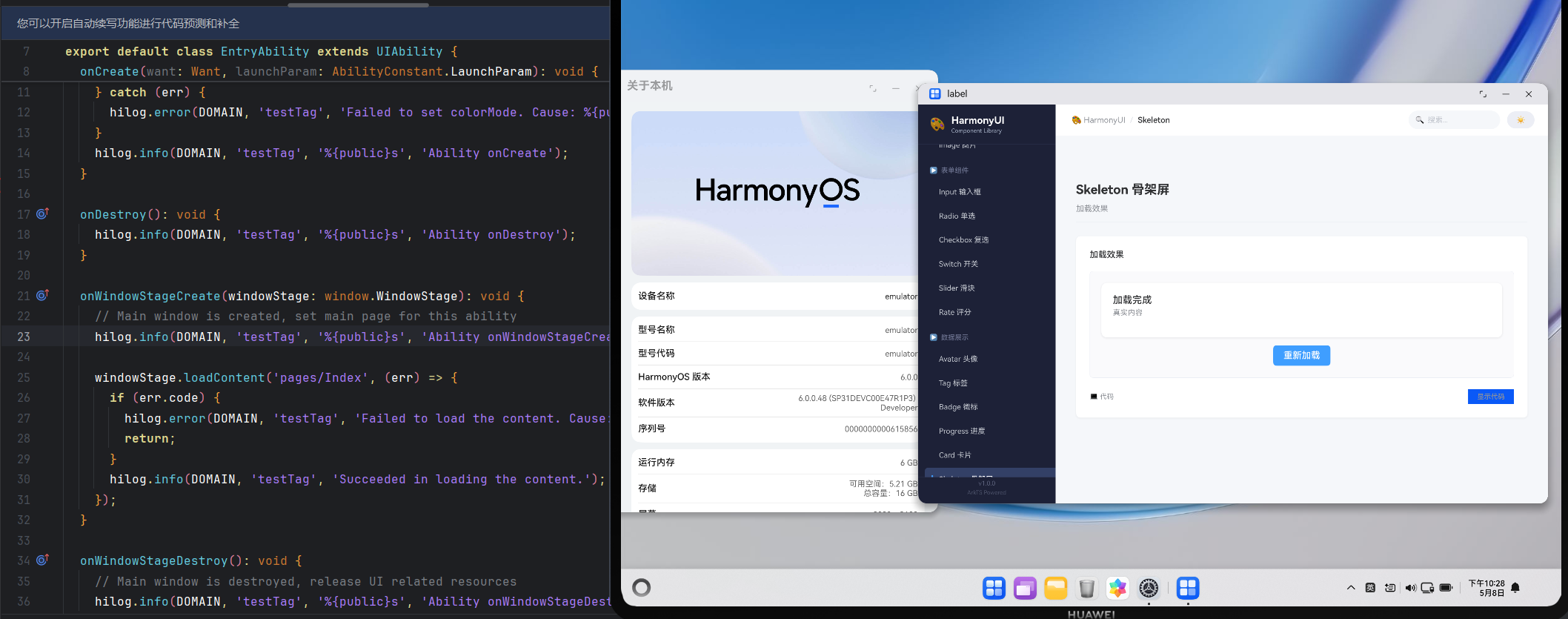Open the circular start button on the taskbar
The width and height of the screenshot is (1568, 619).
[x=642, y=588]
